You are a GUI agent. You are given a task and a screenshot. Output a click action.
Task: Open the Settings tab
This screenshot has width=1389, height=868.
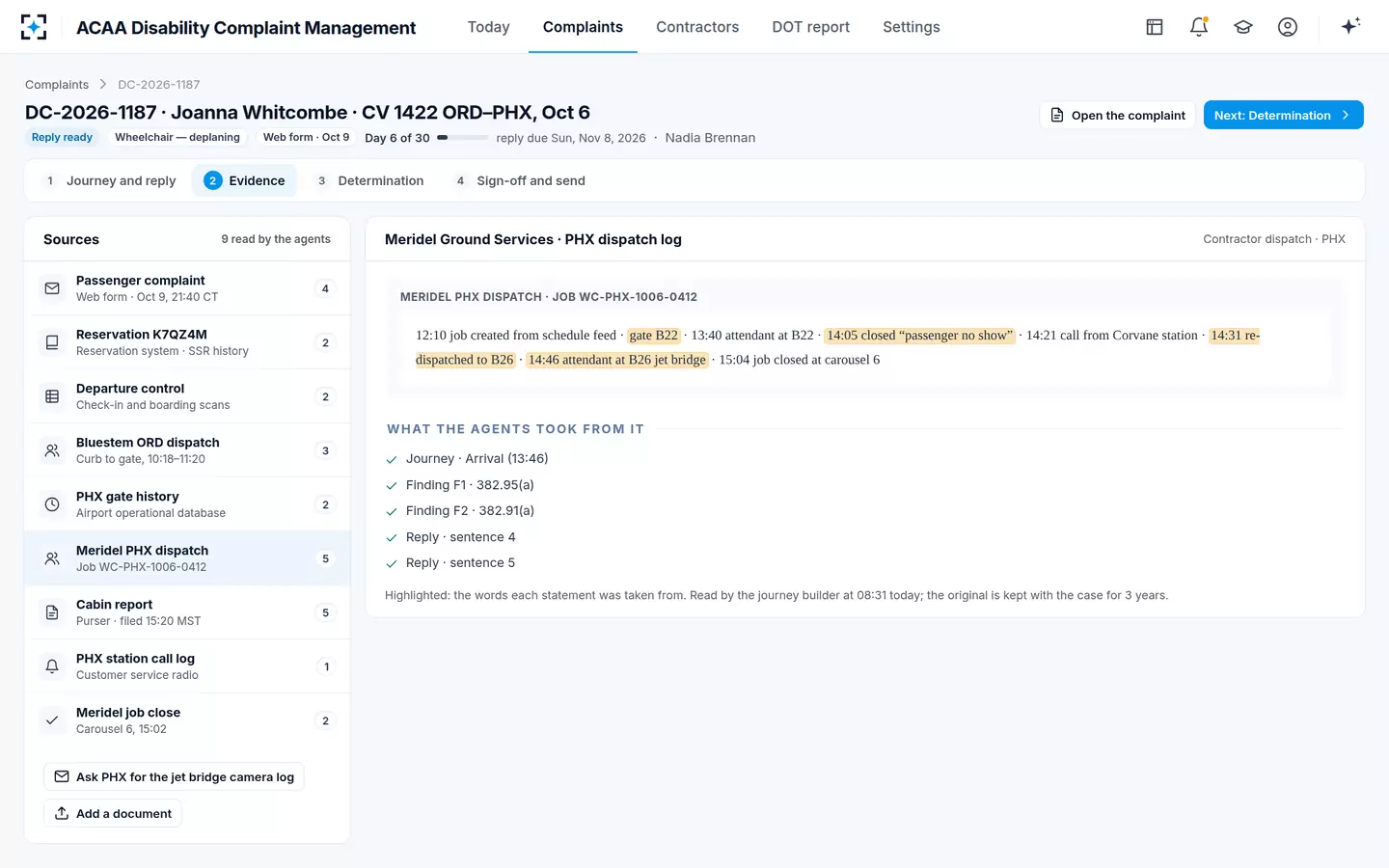(x=912, y=27)
